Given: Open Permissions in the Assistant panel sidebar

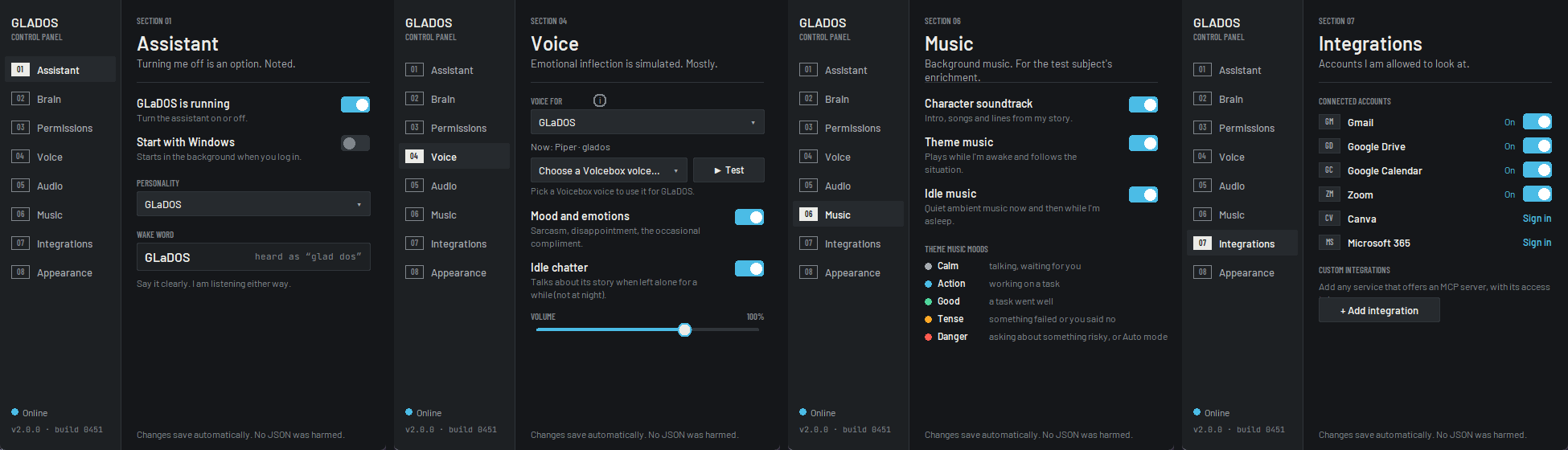Looking at the screenshot, I should click(60, 128).
